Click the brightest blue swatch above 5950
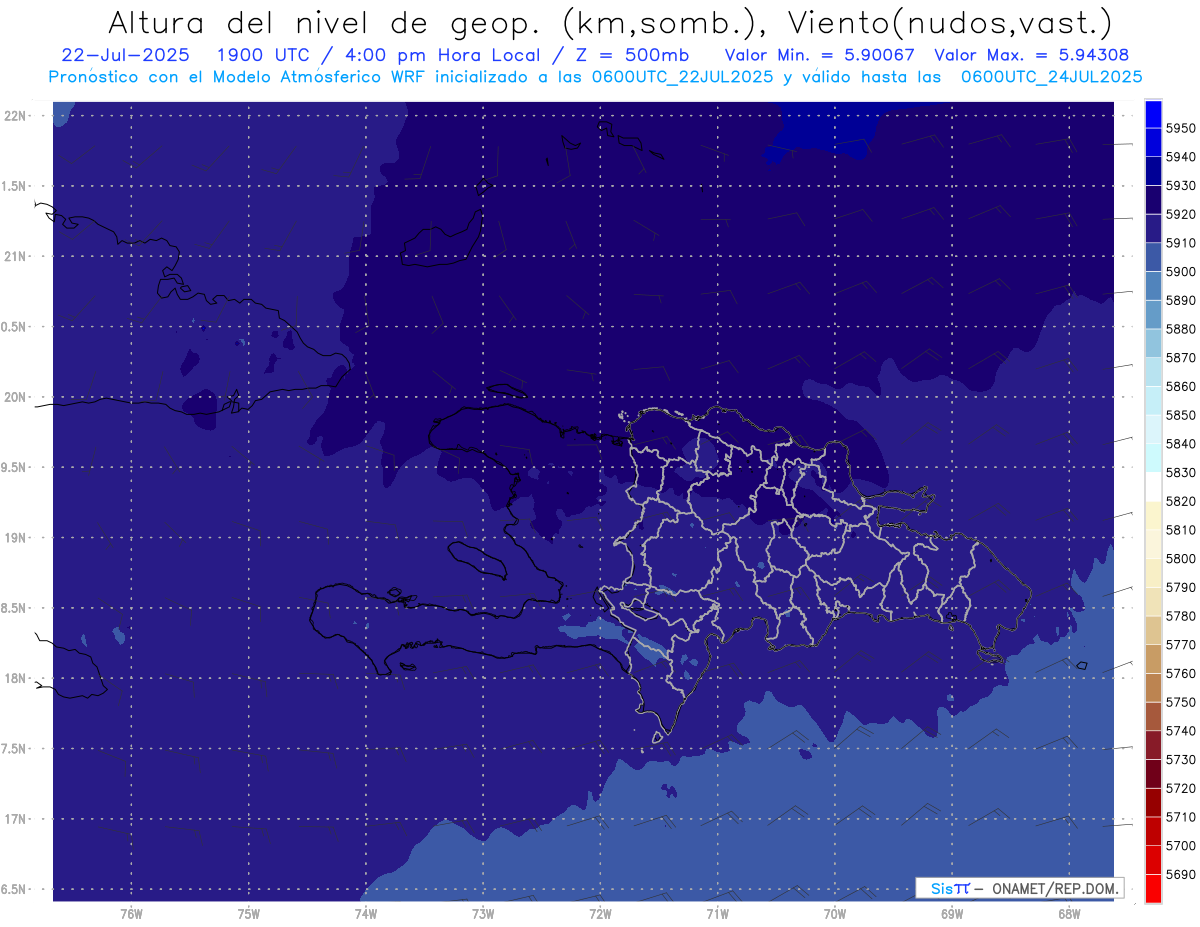This screenshot has height=927, width=1200. (1152, 113)
